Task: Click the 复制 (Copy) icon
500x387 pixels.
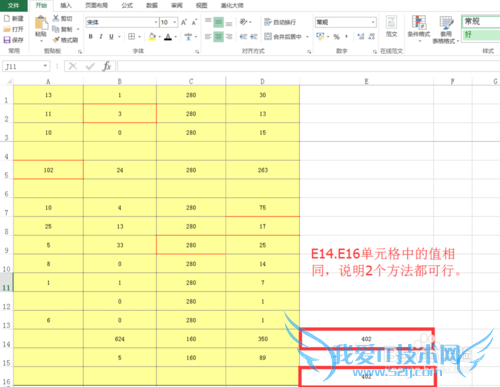Action: pos(56,29)
